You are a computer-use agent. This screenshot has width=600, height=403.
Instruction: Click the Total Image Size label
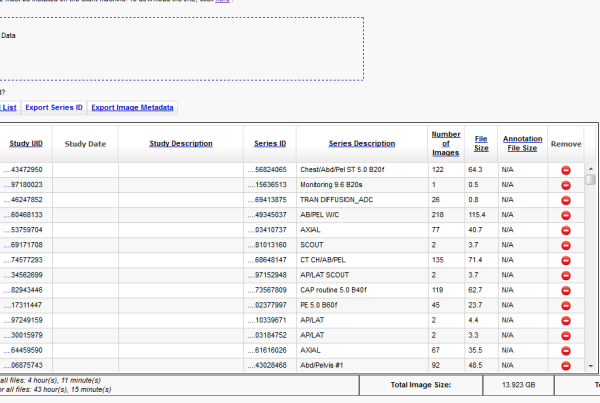click(421, 385)
